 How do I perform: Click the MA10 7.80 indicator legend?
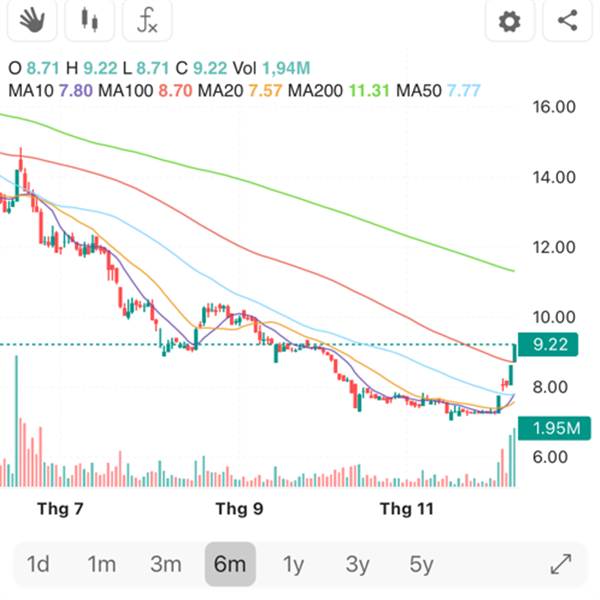[x=51, y=91]
